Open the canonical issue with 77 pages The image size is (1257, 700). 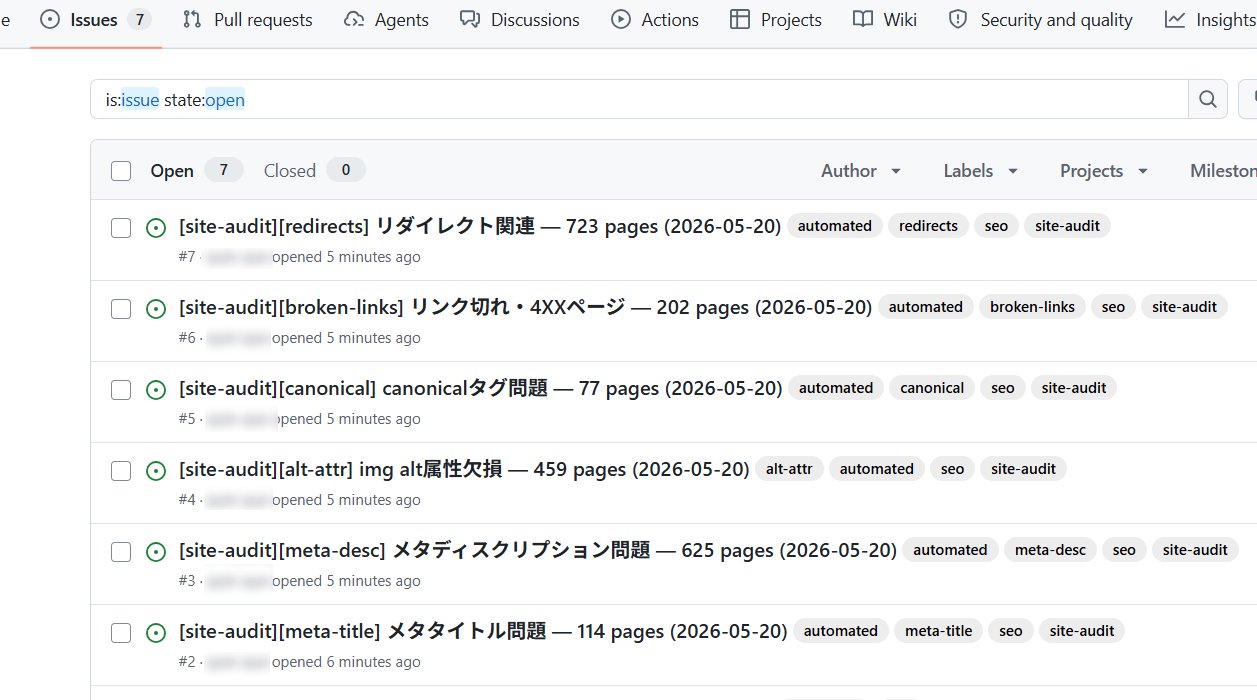click(480, 388)
